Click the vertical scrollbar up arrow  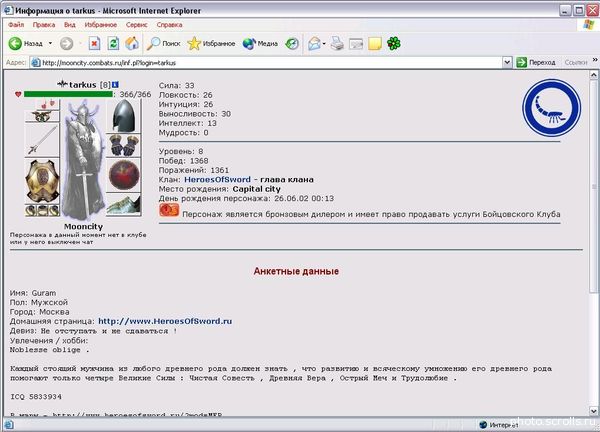coord(594,75)
